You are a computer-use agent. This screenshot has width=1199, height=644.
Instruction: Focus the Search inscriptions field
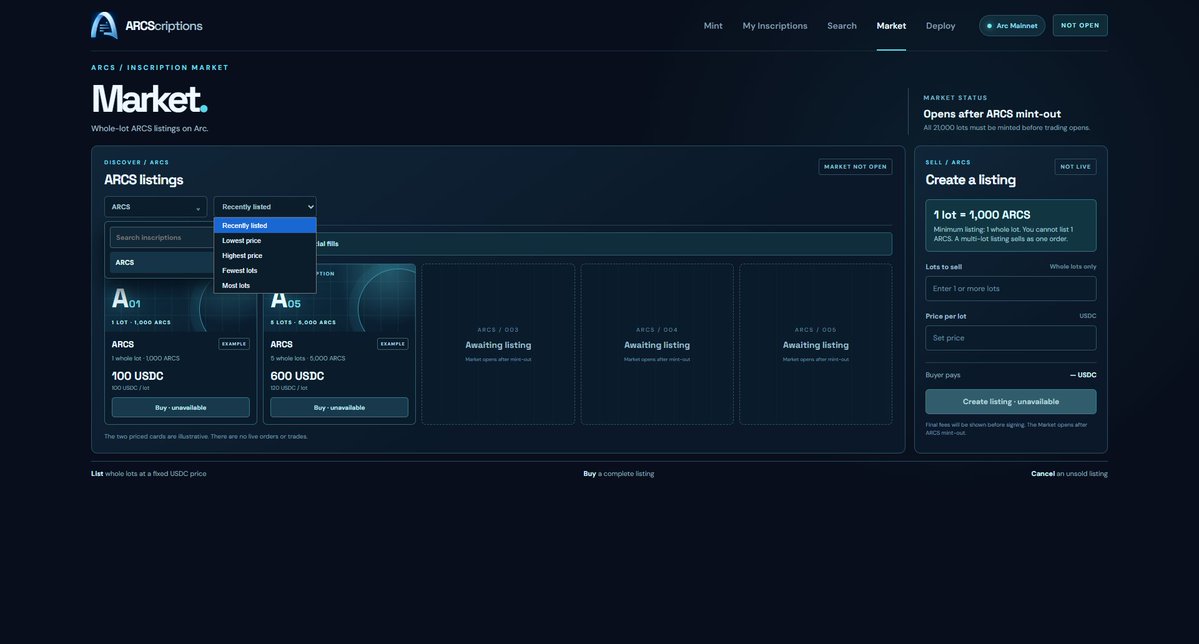162,238
